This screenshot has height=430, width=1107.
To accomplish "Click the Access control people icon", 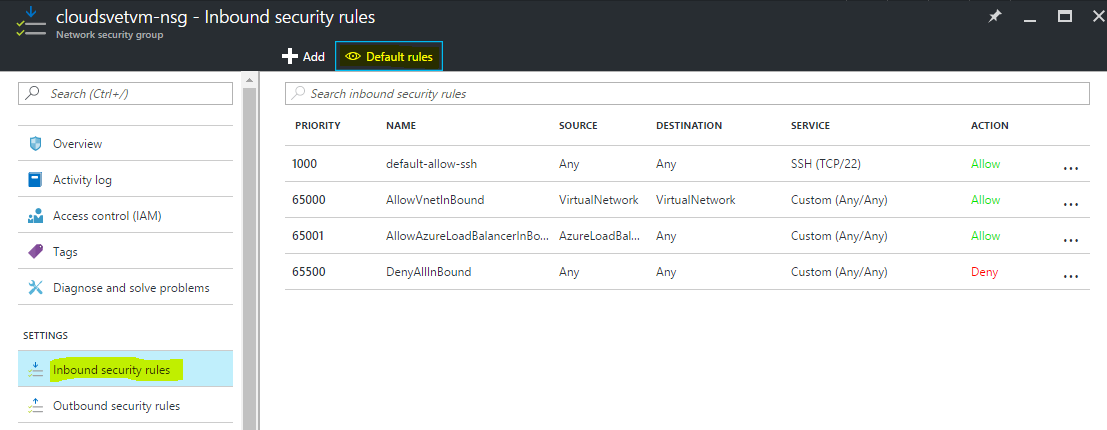I will coord(35,216).
